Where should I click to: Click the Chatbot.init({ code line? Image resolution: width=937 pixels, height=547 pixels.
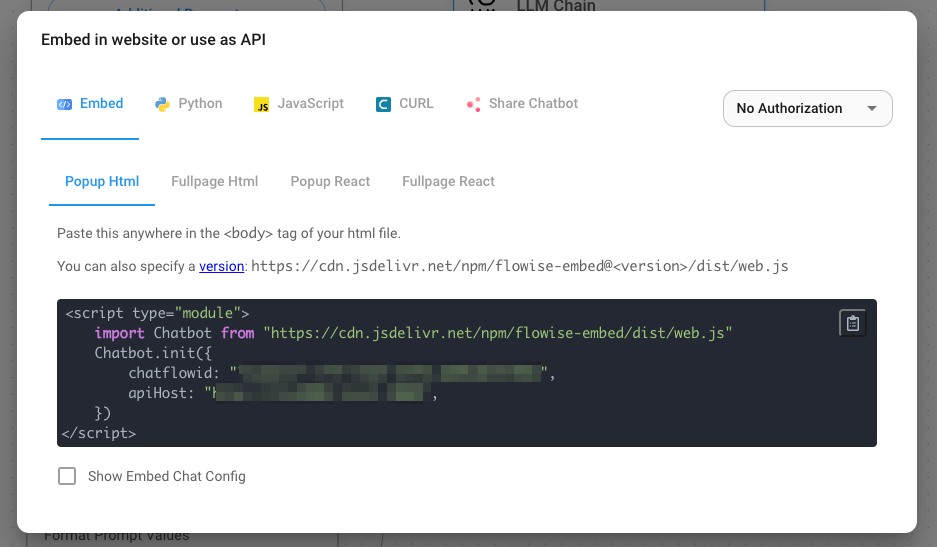[153, 353]
